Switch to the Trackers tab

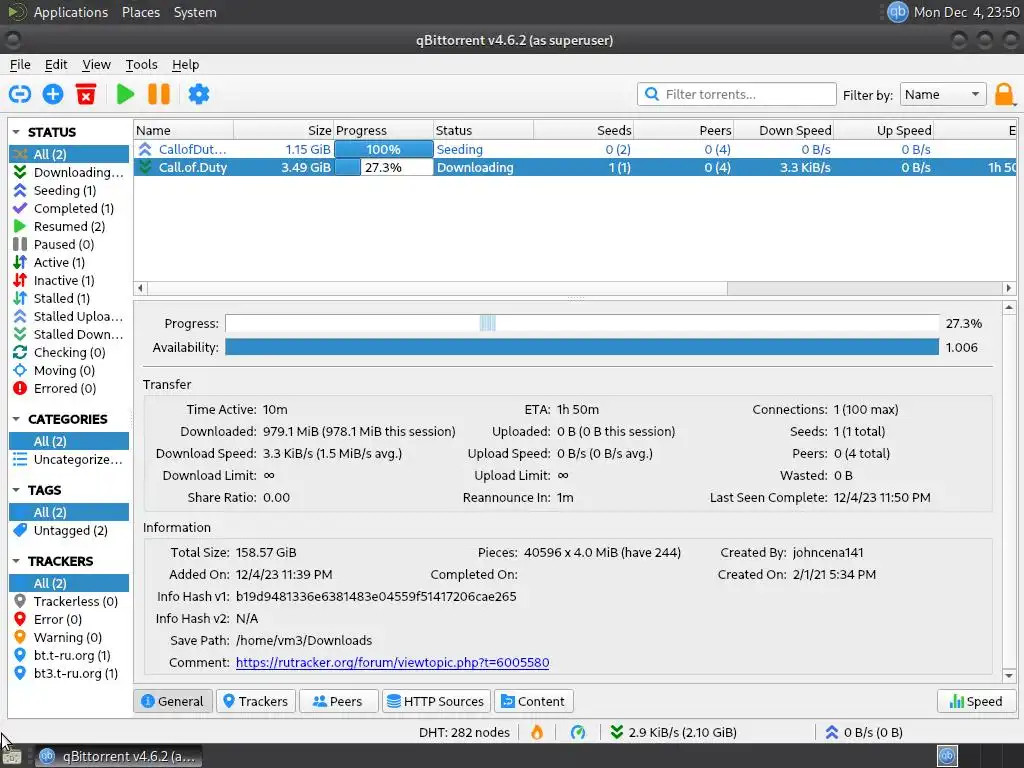tap(255, 701)
